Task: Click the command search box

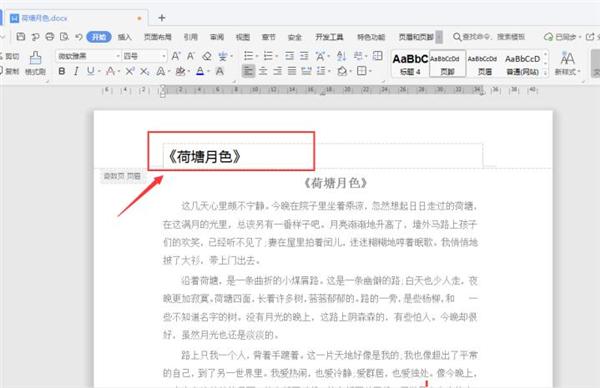Action: click(x=489, y=37)
